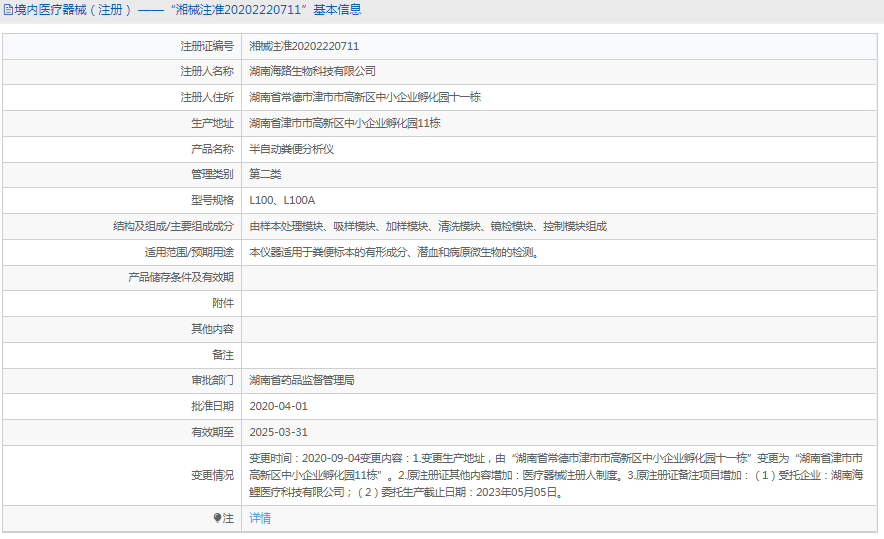Image resolution: width=884 pixels, height=539 pixels.
Task: Select approval date 2020-04-01
Action: [x=279, y=406]
